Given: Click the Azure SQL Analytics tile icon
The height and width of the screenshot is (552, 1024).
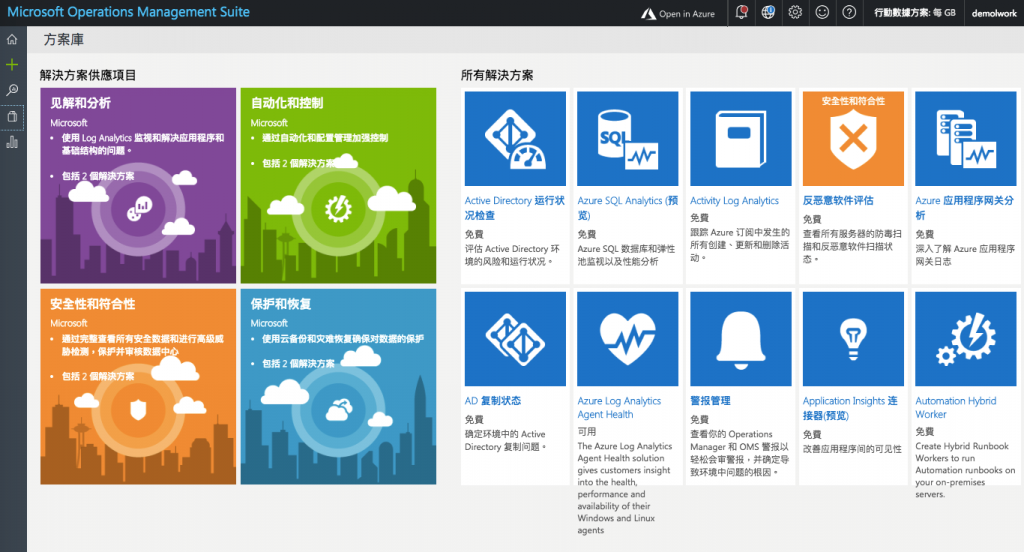Looking at the screenshot, I should pyautogui.click(x=628, y=138).
